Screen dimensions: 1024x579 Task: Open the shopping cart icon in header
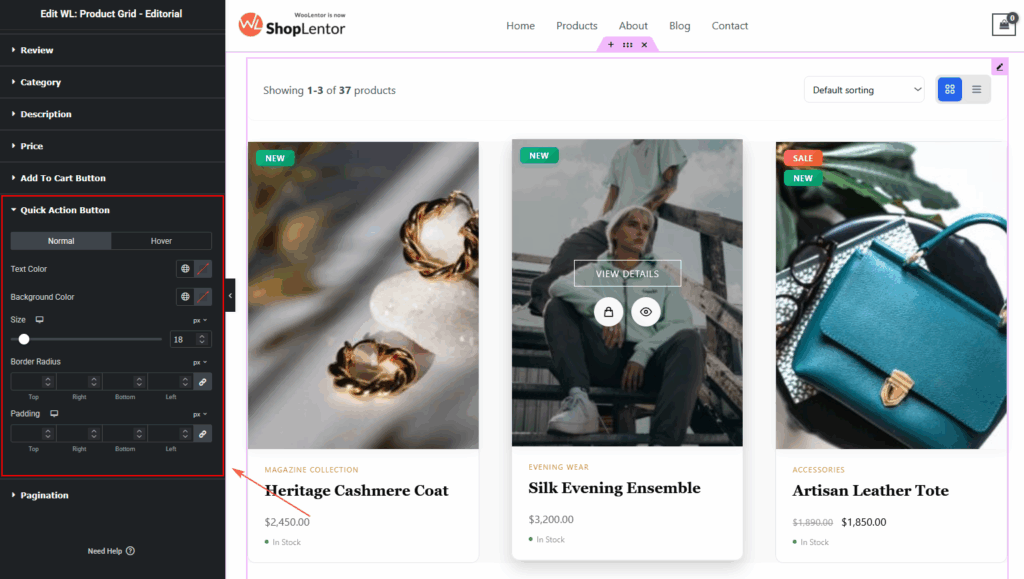point(1004,25)
